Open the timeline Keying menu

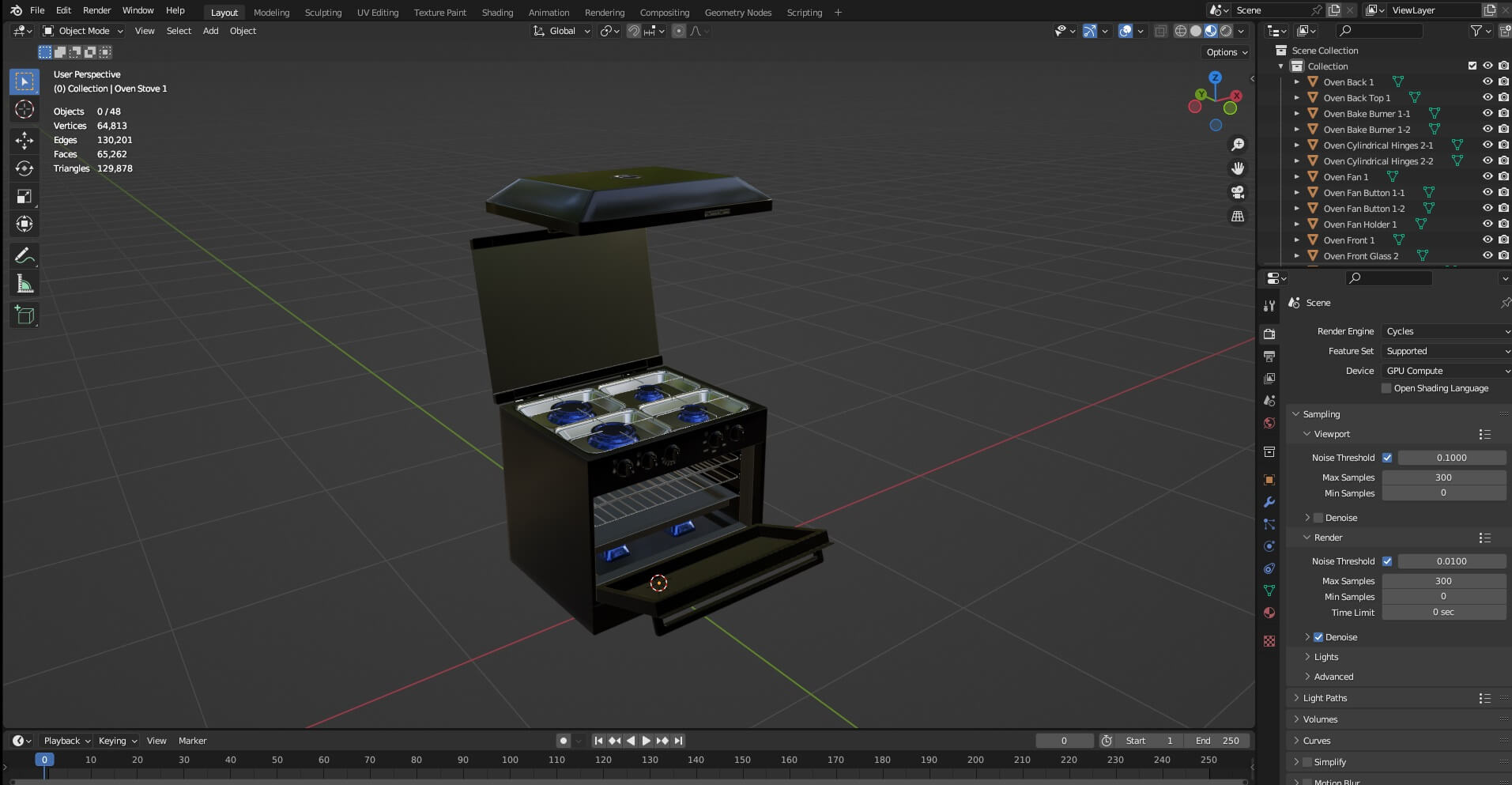pyautogui.click(x=117, y=741)
